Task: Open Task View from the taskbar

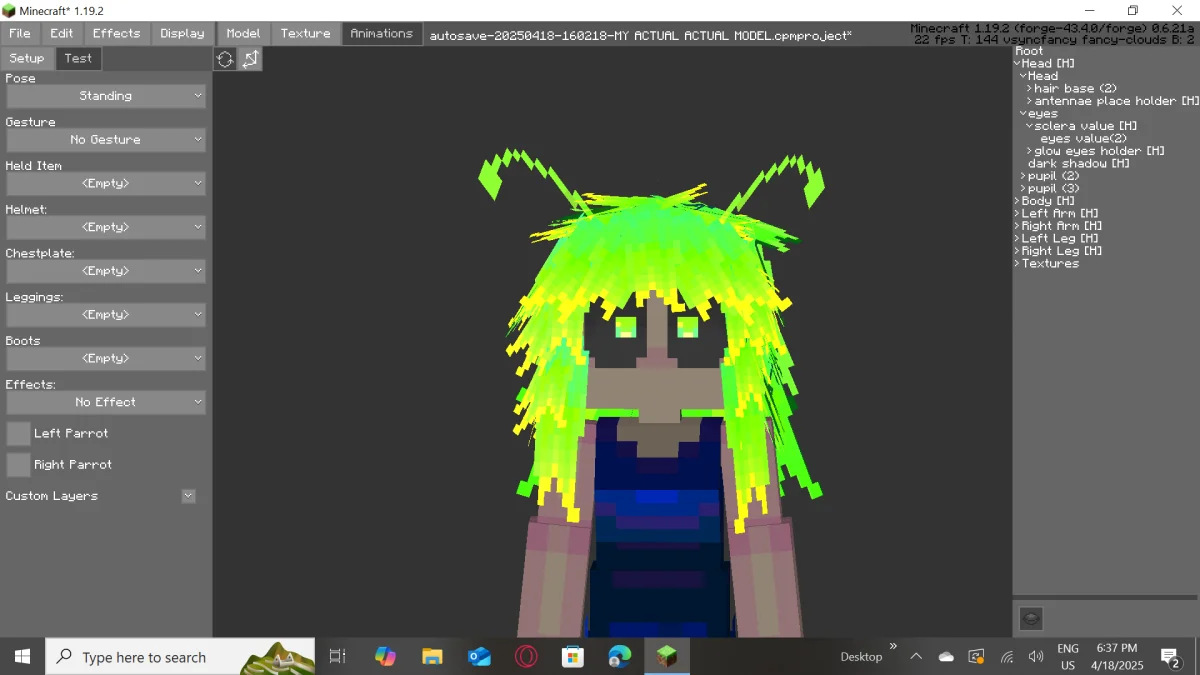Action: click(x=337, y=657)
